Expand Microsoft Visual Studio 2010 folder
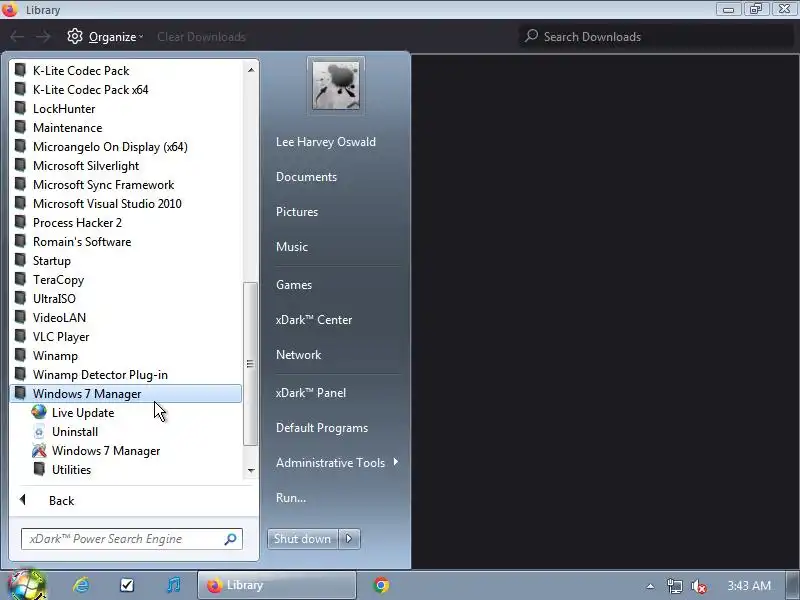This screenshot has width=800, height=600. tap(125, 204)
